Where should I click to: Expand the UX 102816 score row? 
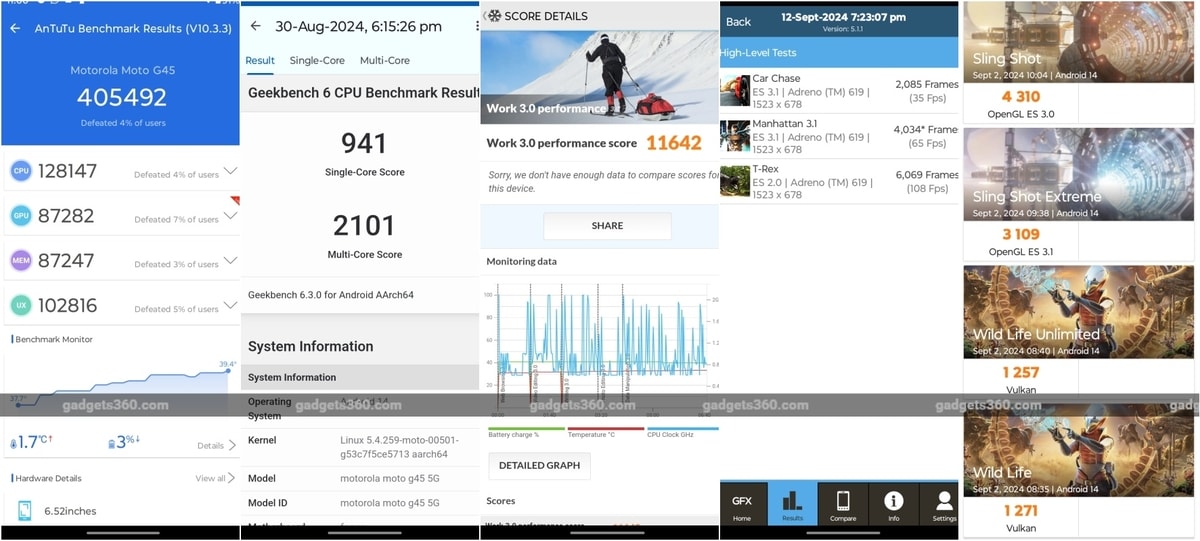tap(230, 306)
